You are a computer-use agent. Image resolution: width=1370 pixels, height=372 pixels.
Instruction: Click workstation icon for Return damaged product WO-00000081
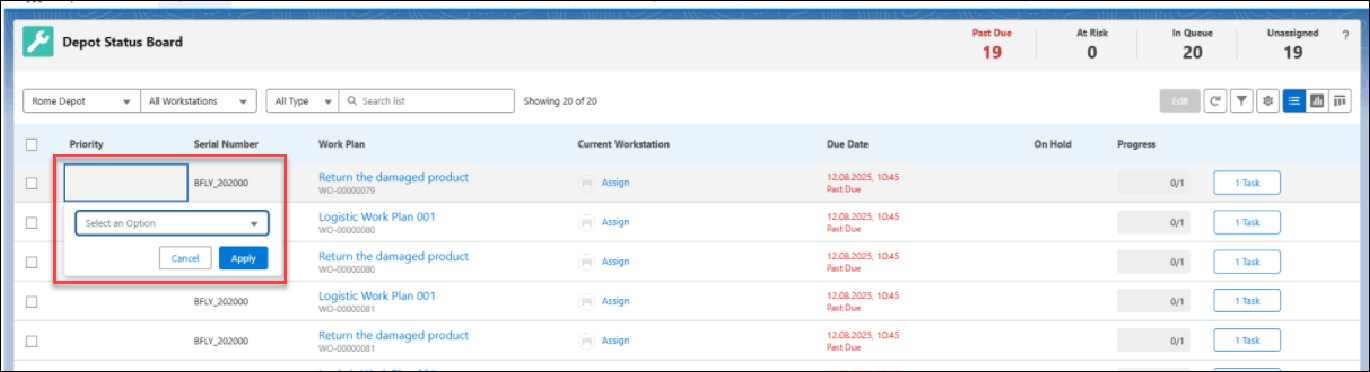(x=586, y=340)
